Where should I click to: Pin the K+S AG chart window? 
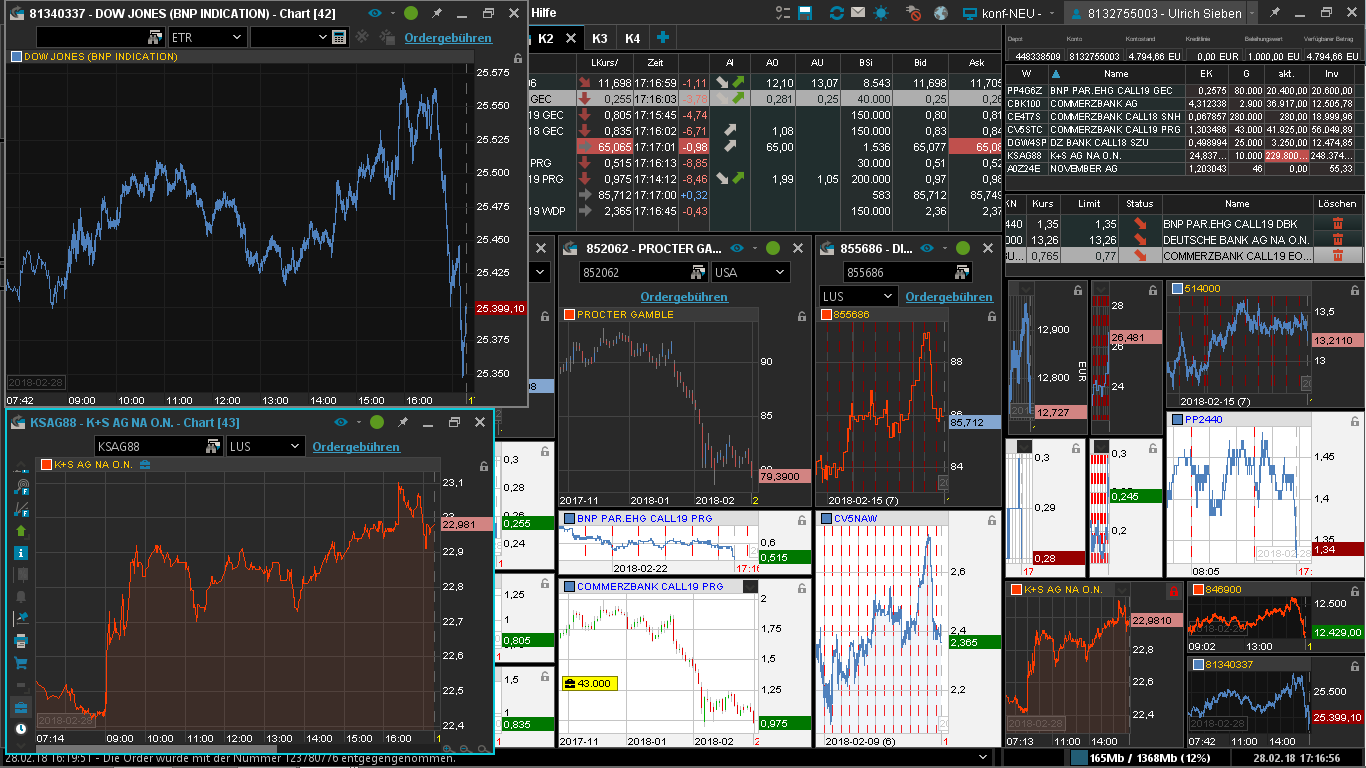coord(403,422)
